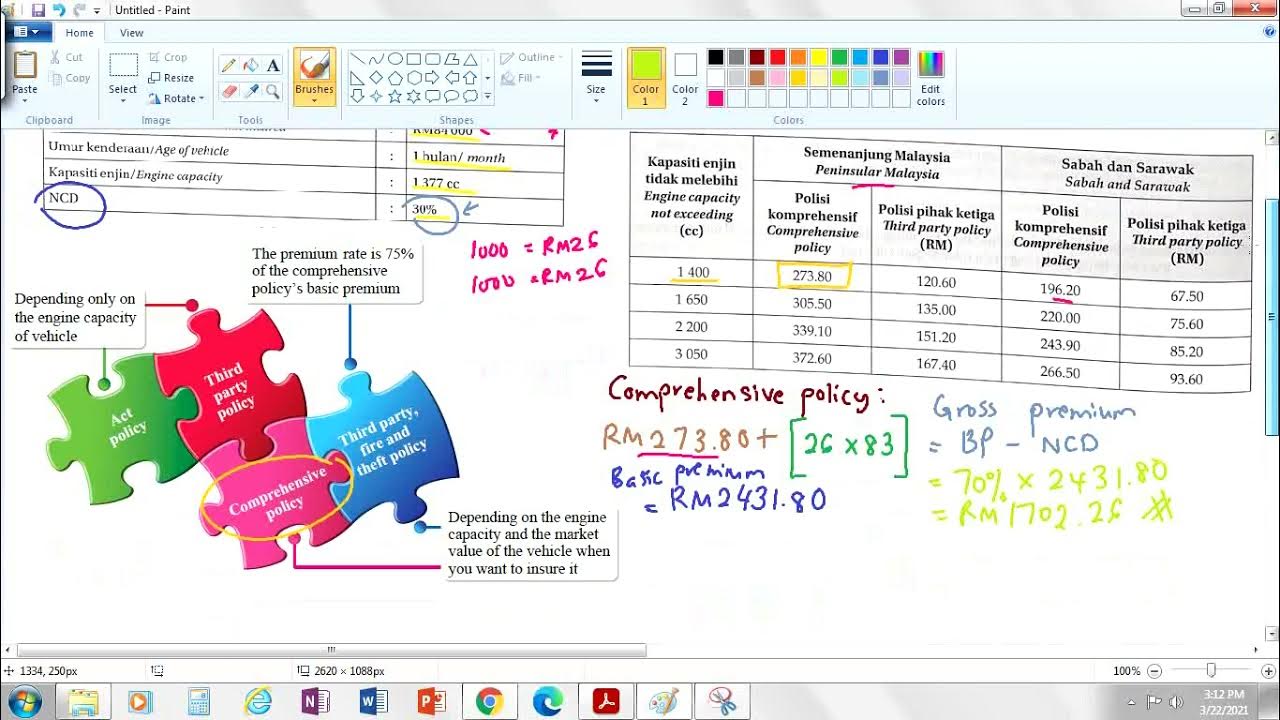
Task: Choose the Curve shape
Action: (x=376, y=59)
